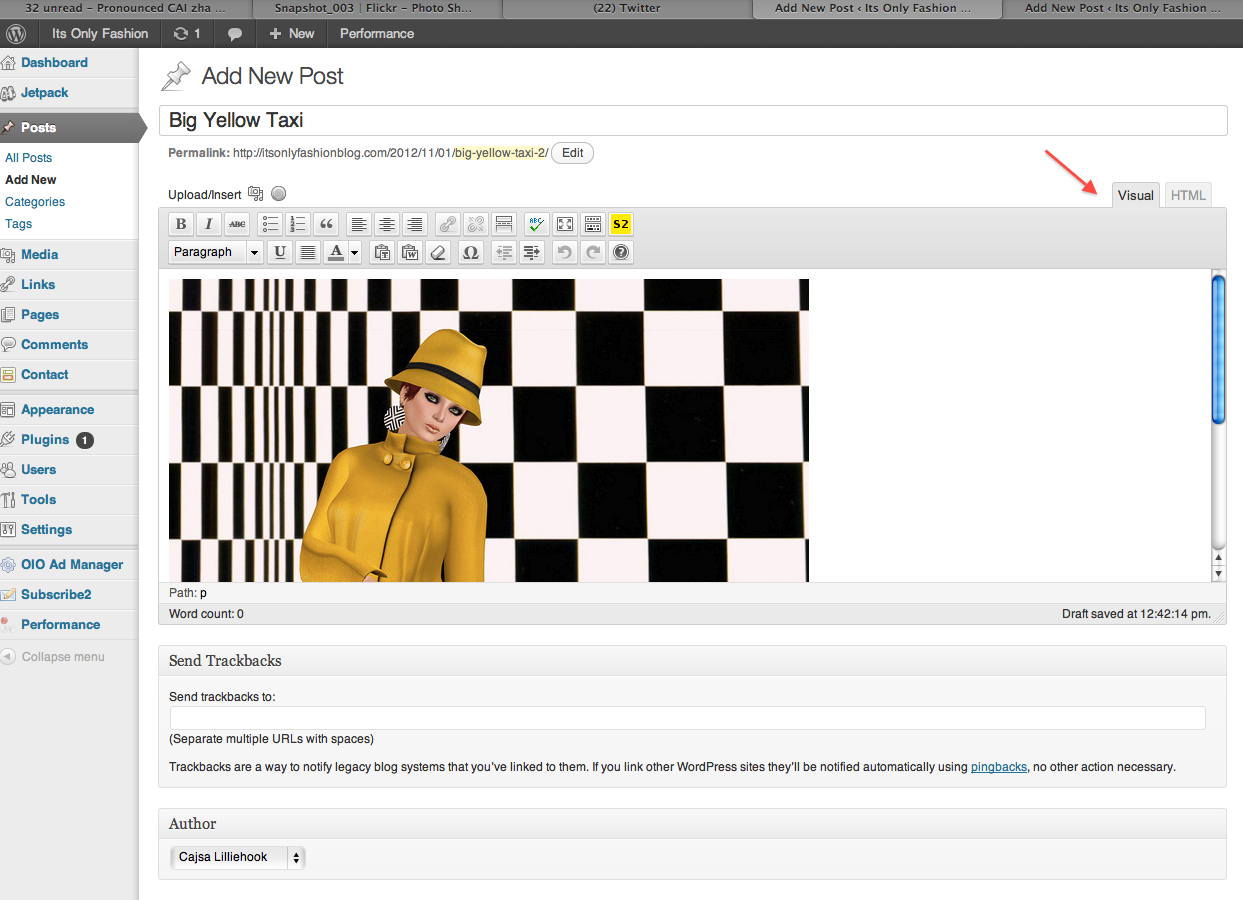Insert a blockquote in the post

click(x=326, y=224)
